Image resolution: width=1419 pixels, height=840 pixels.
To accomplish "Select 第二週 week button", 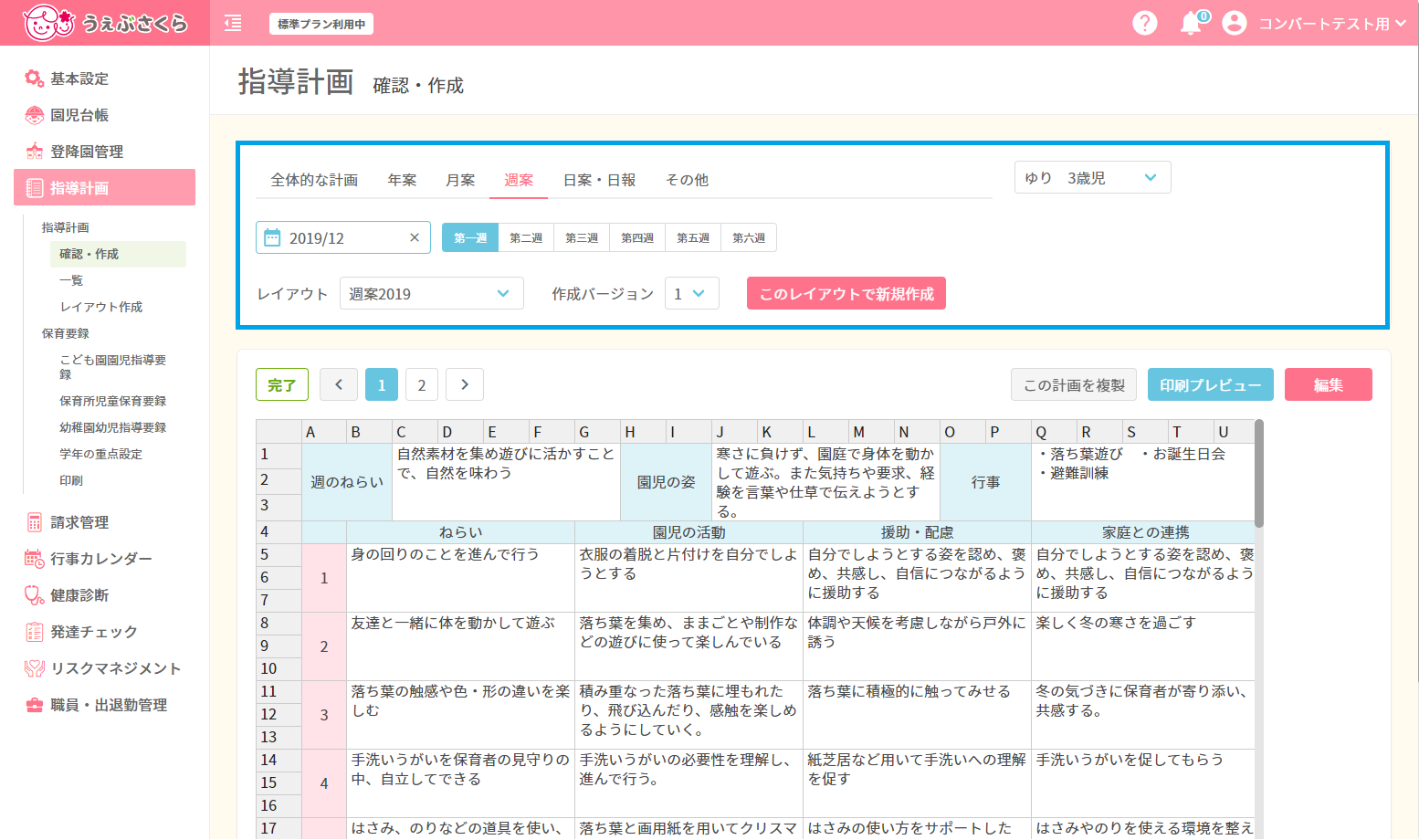I will click(x=526, y=237).
